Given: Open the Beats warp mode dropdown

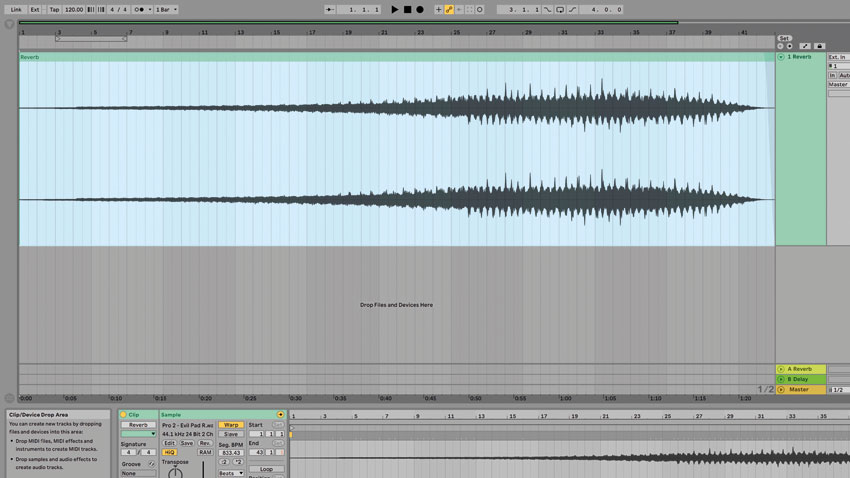Looking at the screenshot, I should 231,473.
